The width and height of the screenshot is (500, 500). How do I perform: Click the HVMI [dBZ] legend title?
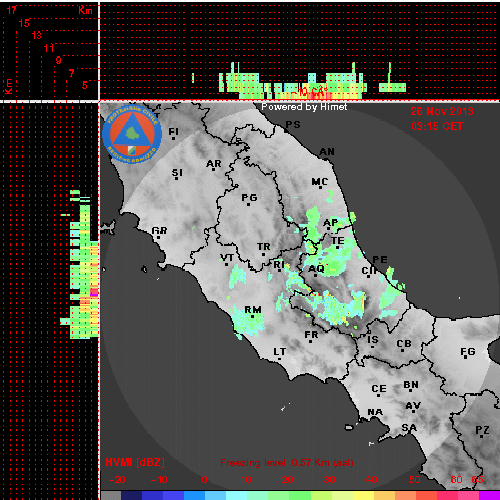click(135, 462)
